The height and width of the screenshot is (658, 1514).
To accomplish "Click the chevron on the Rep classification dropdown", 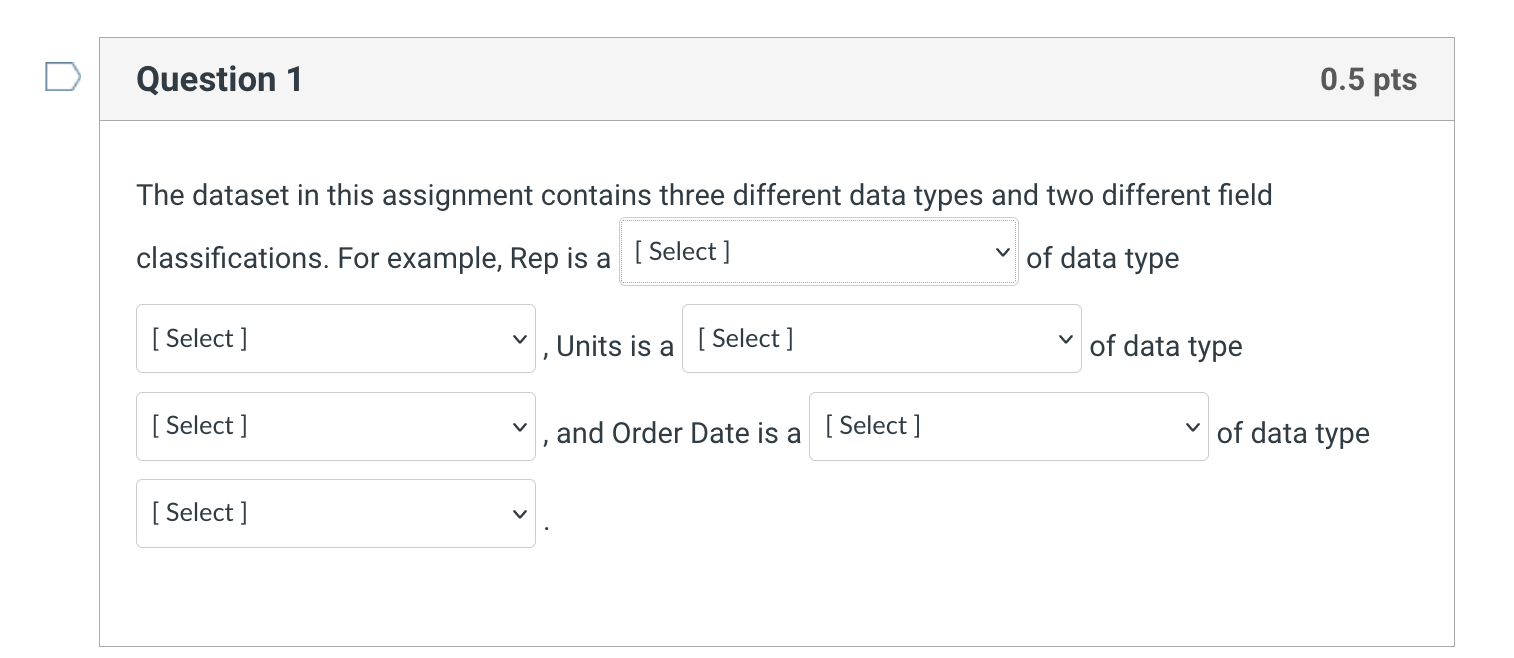I will (x=1003, y=252).
